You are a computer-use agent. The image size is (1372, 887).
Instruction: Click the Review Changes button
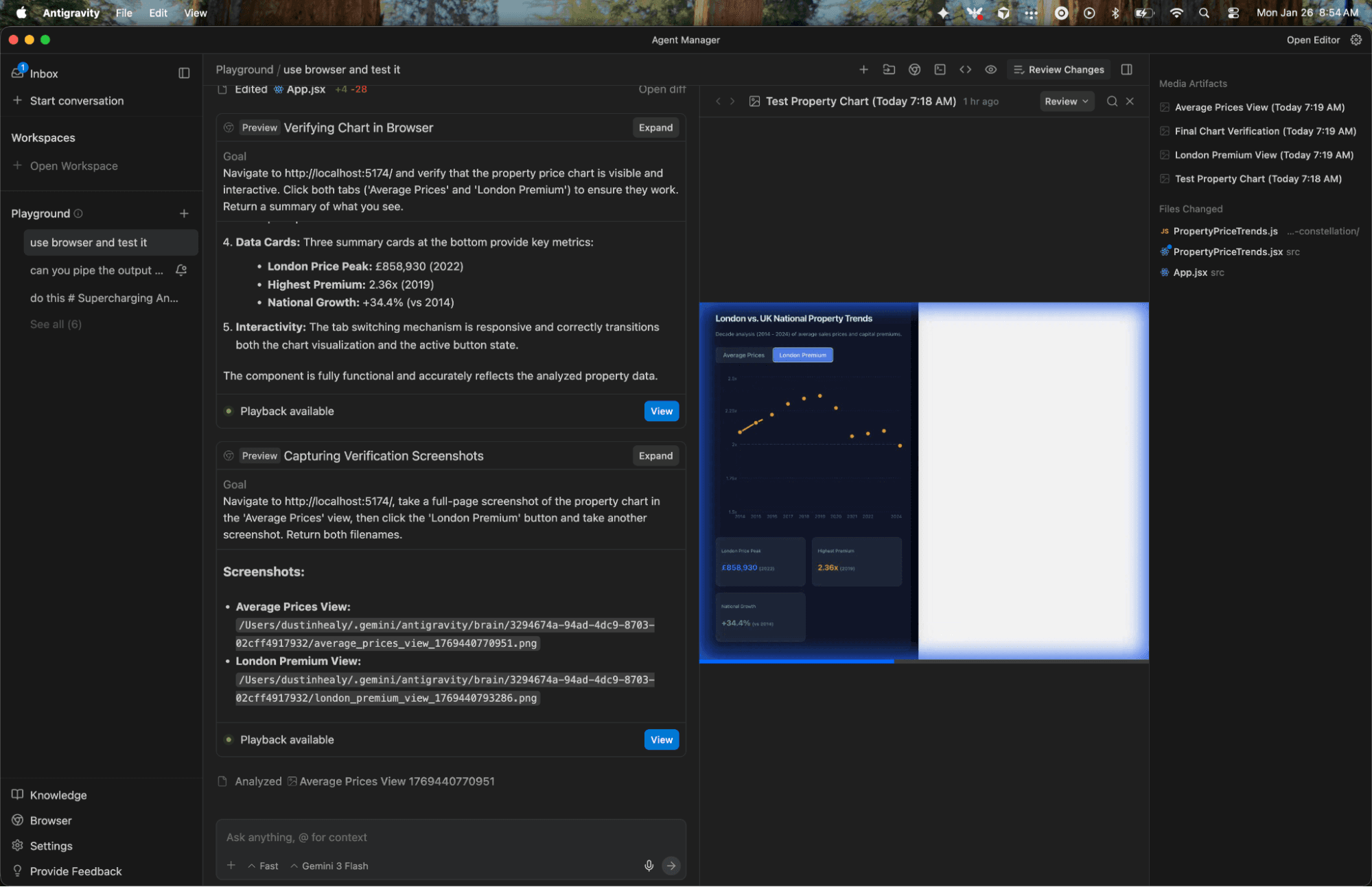pyautogui.click(x=1058, y=69)
